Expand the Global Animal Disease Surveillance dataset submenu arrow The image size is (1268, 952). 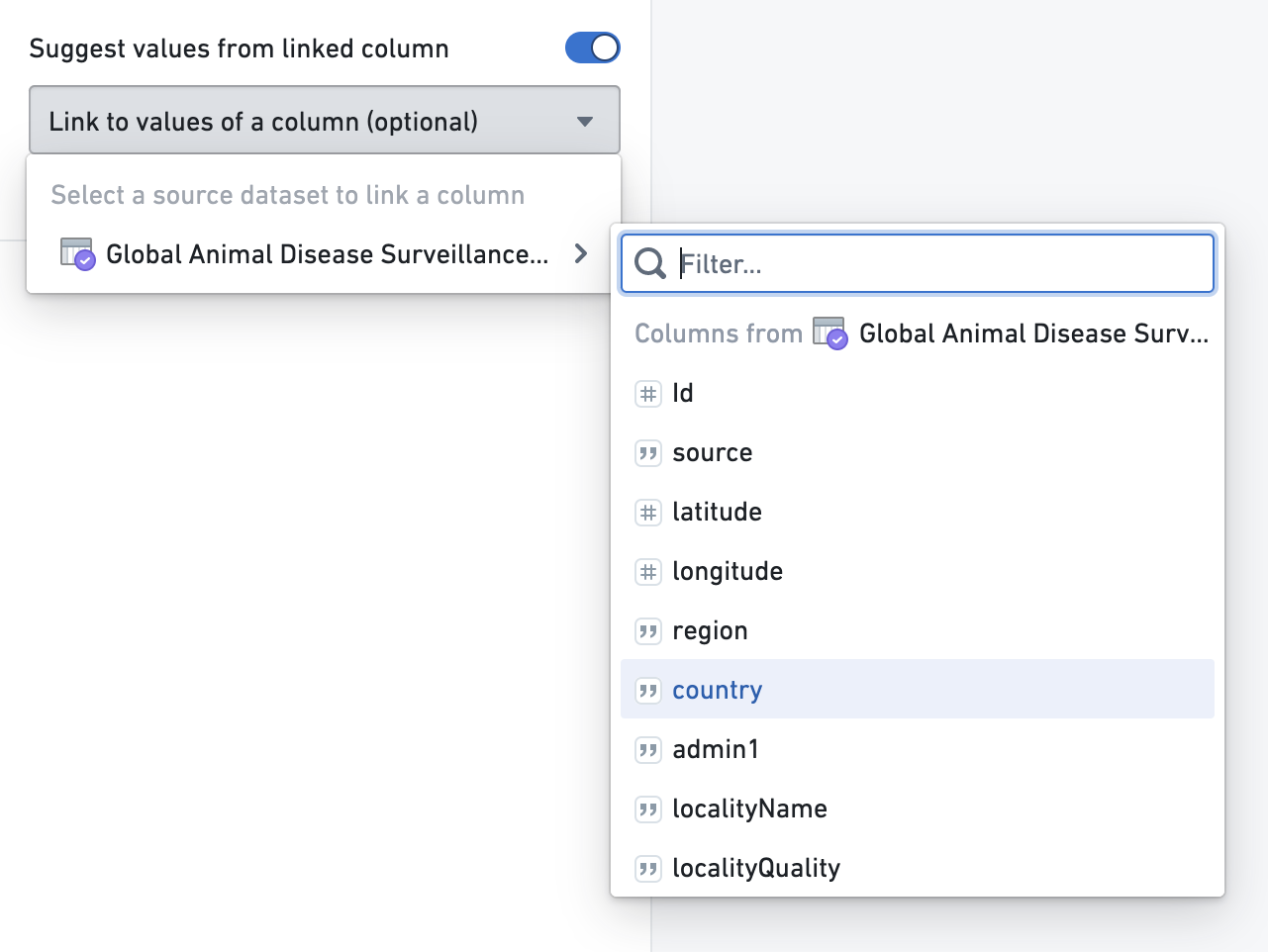(581, 254)
